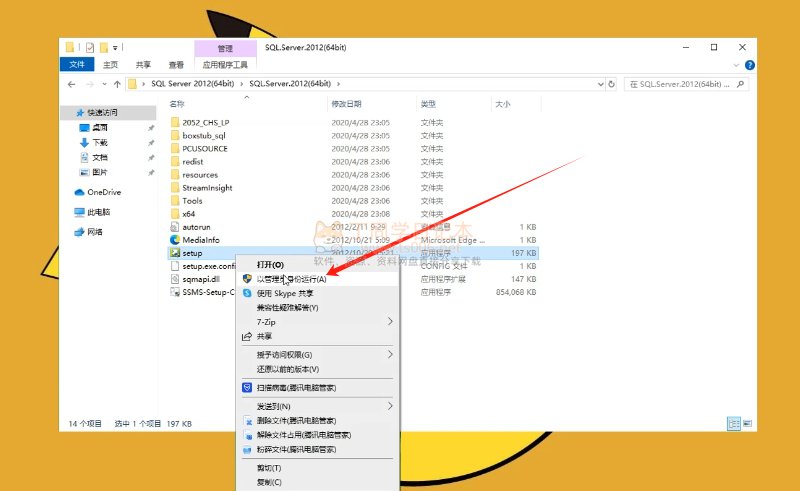800x491 pixels.
Task: Select the setup application icon
Action: 175,253
